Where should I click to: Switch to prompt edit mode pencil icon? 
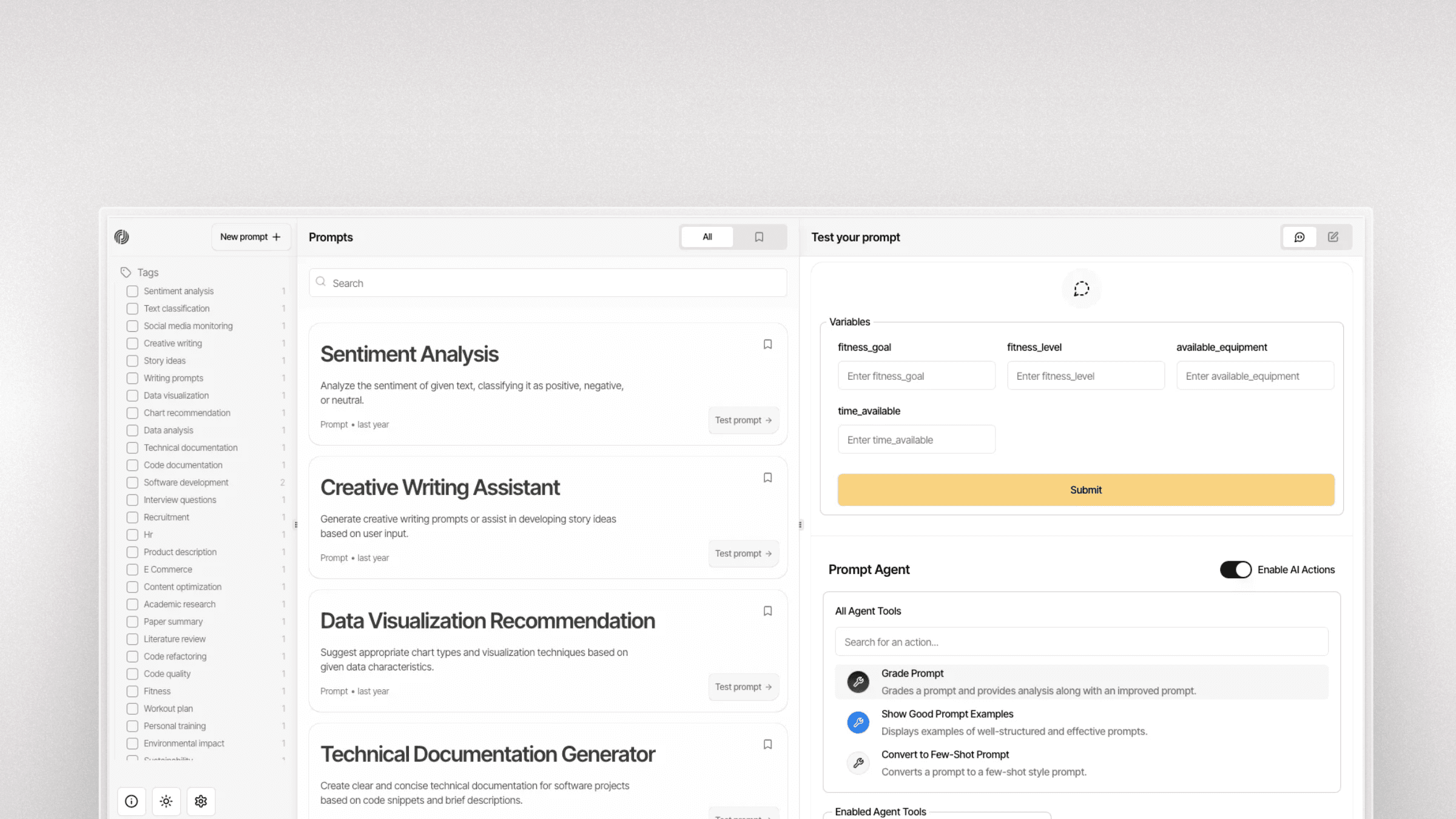(1333, 237)
